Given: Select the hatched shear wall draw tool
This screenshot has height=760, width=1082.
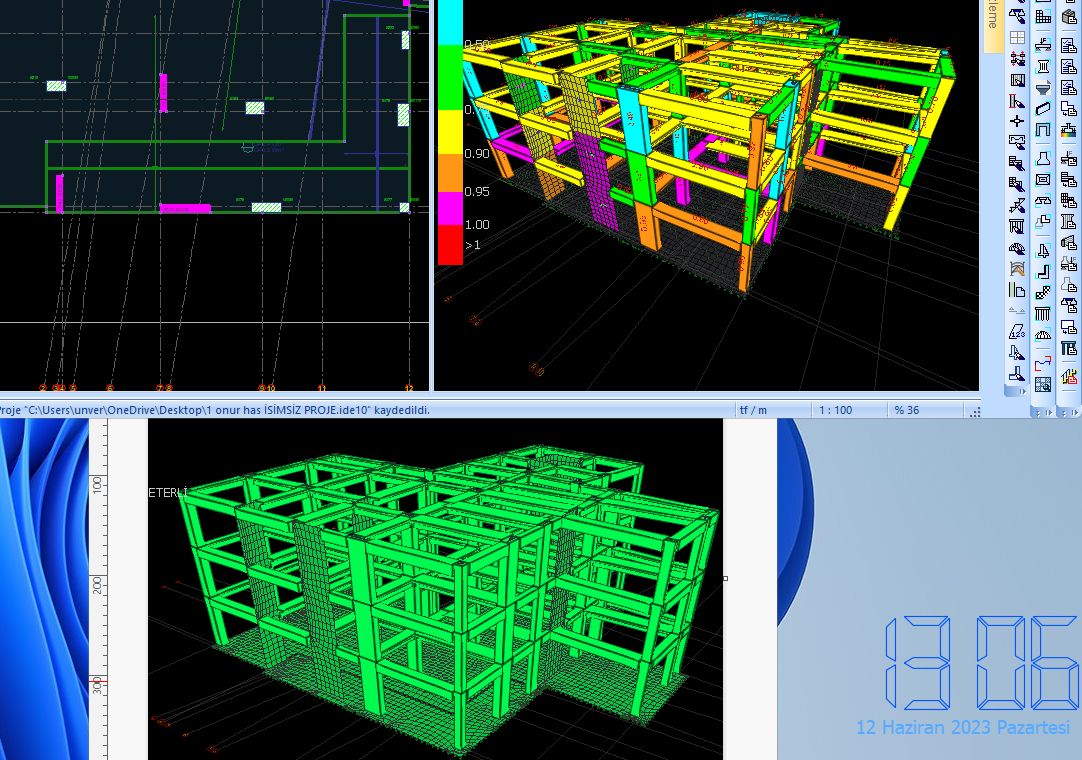Looking at the screenshot, I should click(1017, 80).
